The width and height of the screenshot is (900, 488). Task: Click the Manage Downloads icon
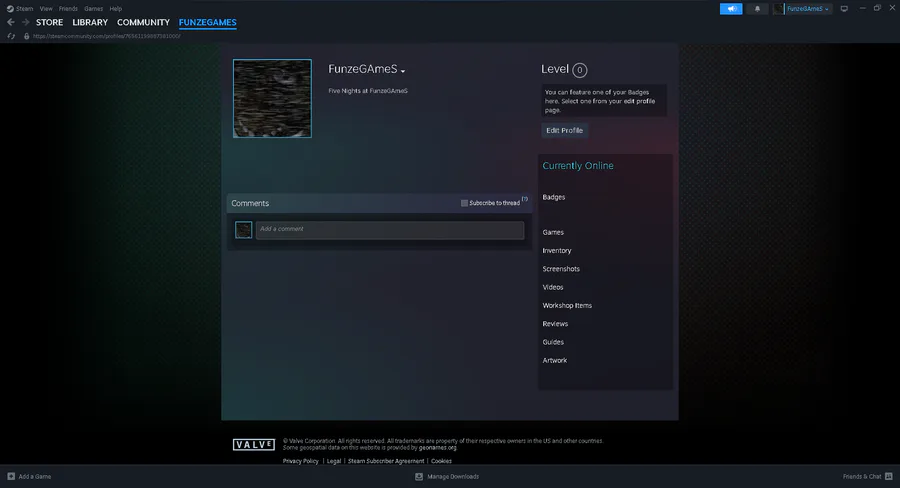click(419, 477)
